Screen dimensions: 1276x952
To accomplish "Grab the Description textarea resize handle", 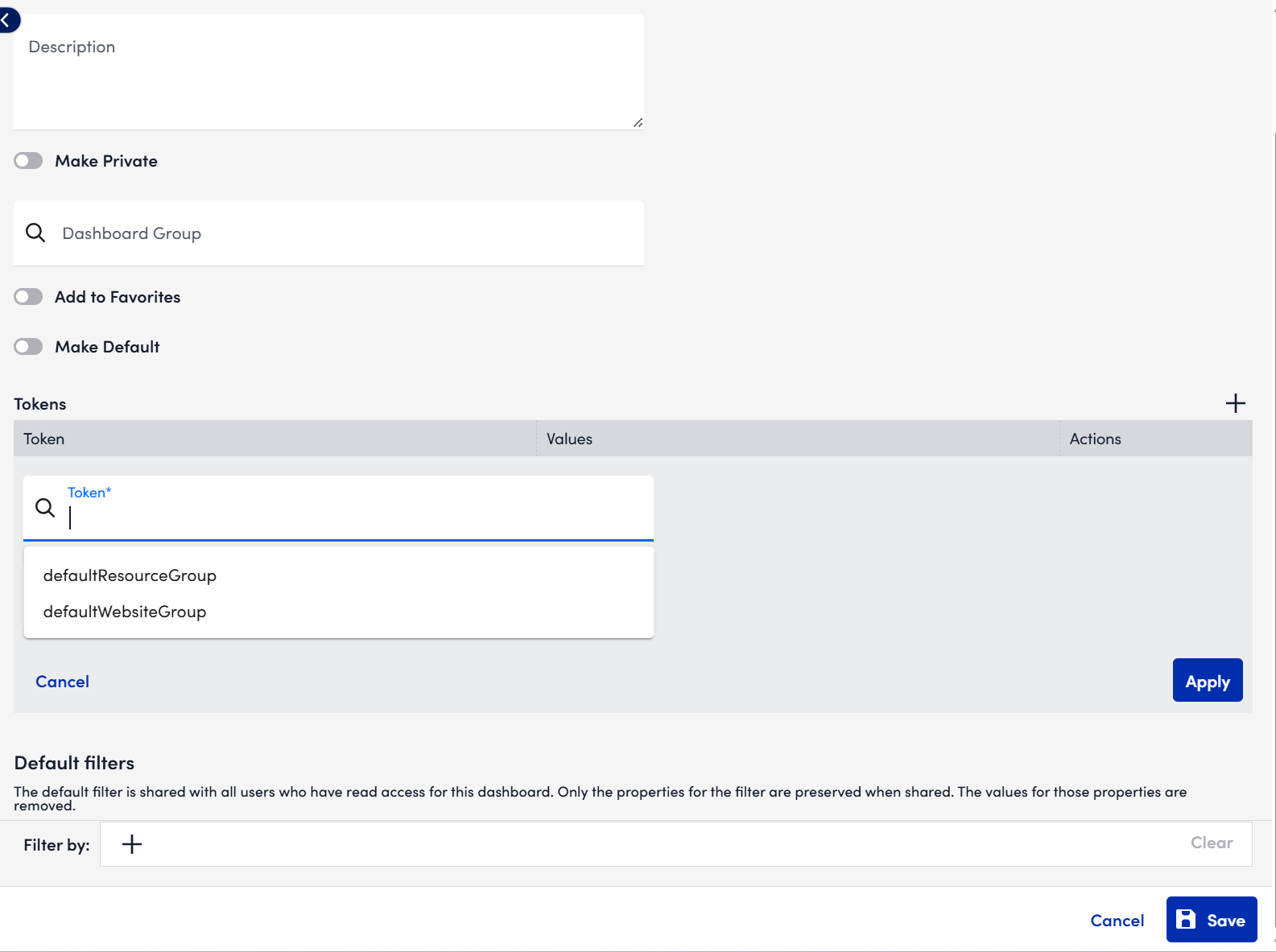I will tap(638, 122).
